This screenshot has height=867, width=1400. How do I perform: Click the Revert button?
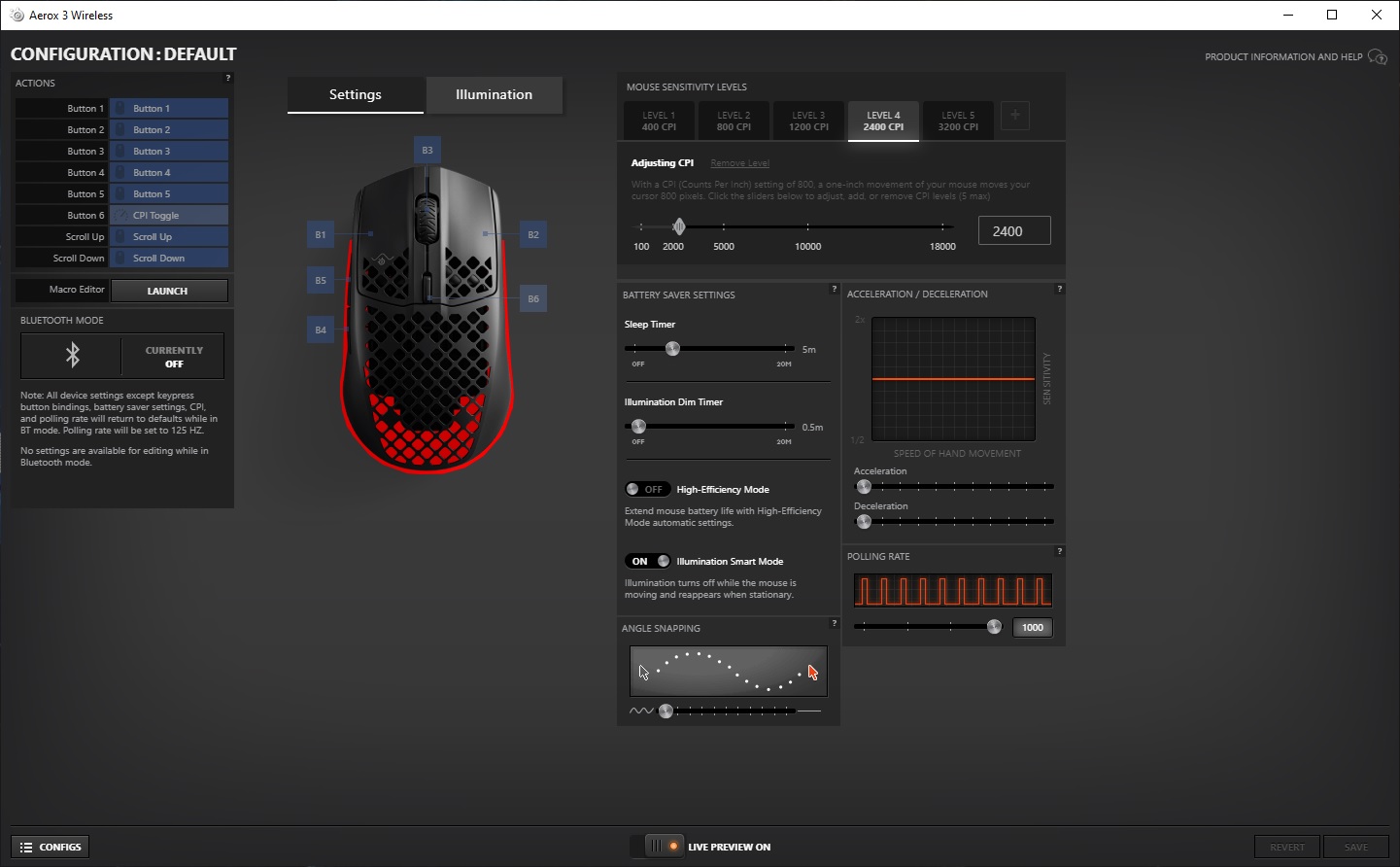1287,847
